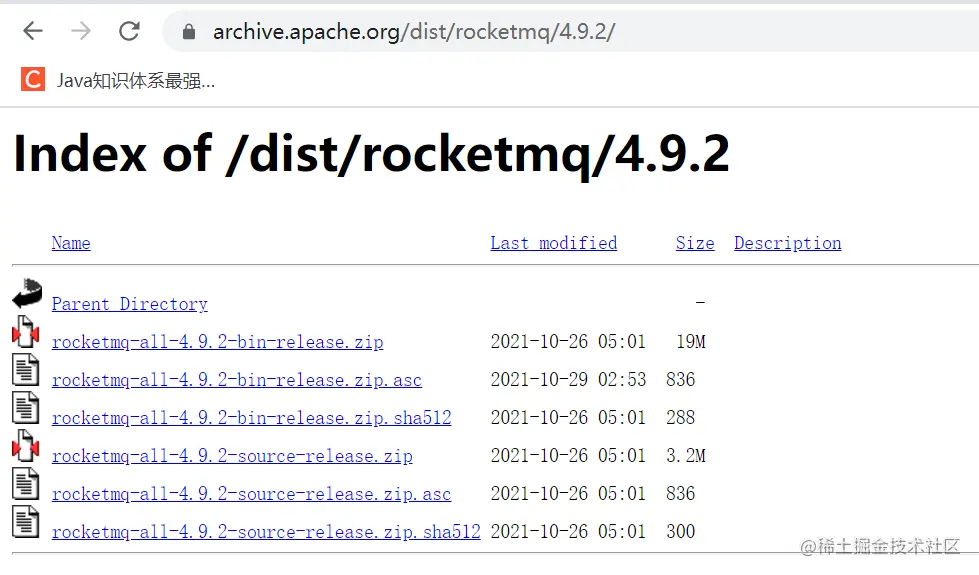979x575 pixels.
Task: Download rocketmq-all-4.9.2-source-release.zip
Action: pos(232,456)
